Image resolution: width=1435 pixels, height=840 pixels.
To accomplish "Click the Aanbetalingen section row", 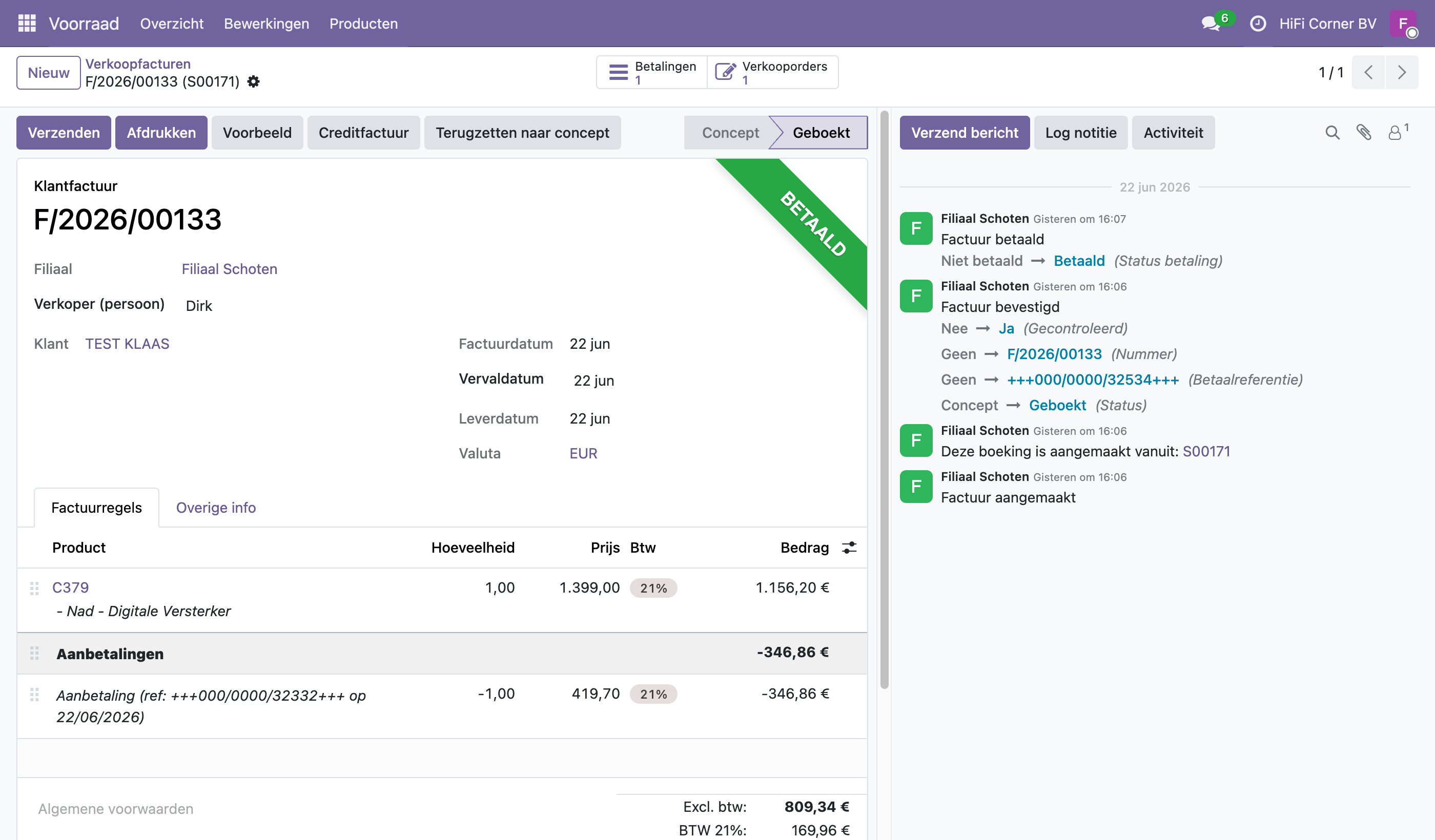I will click(x=442, y=654).
